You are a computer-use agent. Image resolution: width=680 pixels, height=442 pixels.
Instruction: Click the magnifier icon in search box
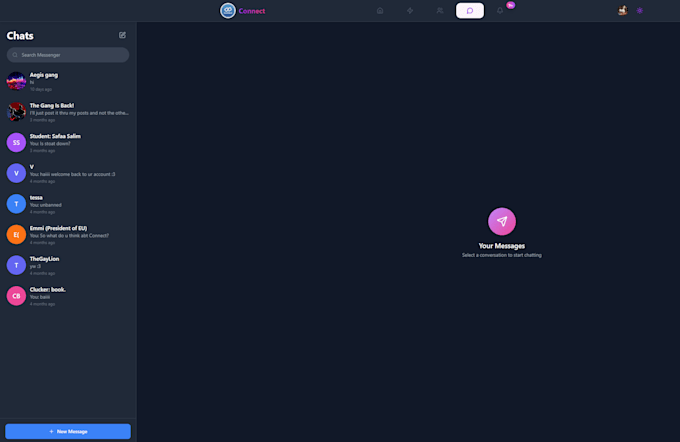(x=15, y=55)
